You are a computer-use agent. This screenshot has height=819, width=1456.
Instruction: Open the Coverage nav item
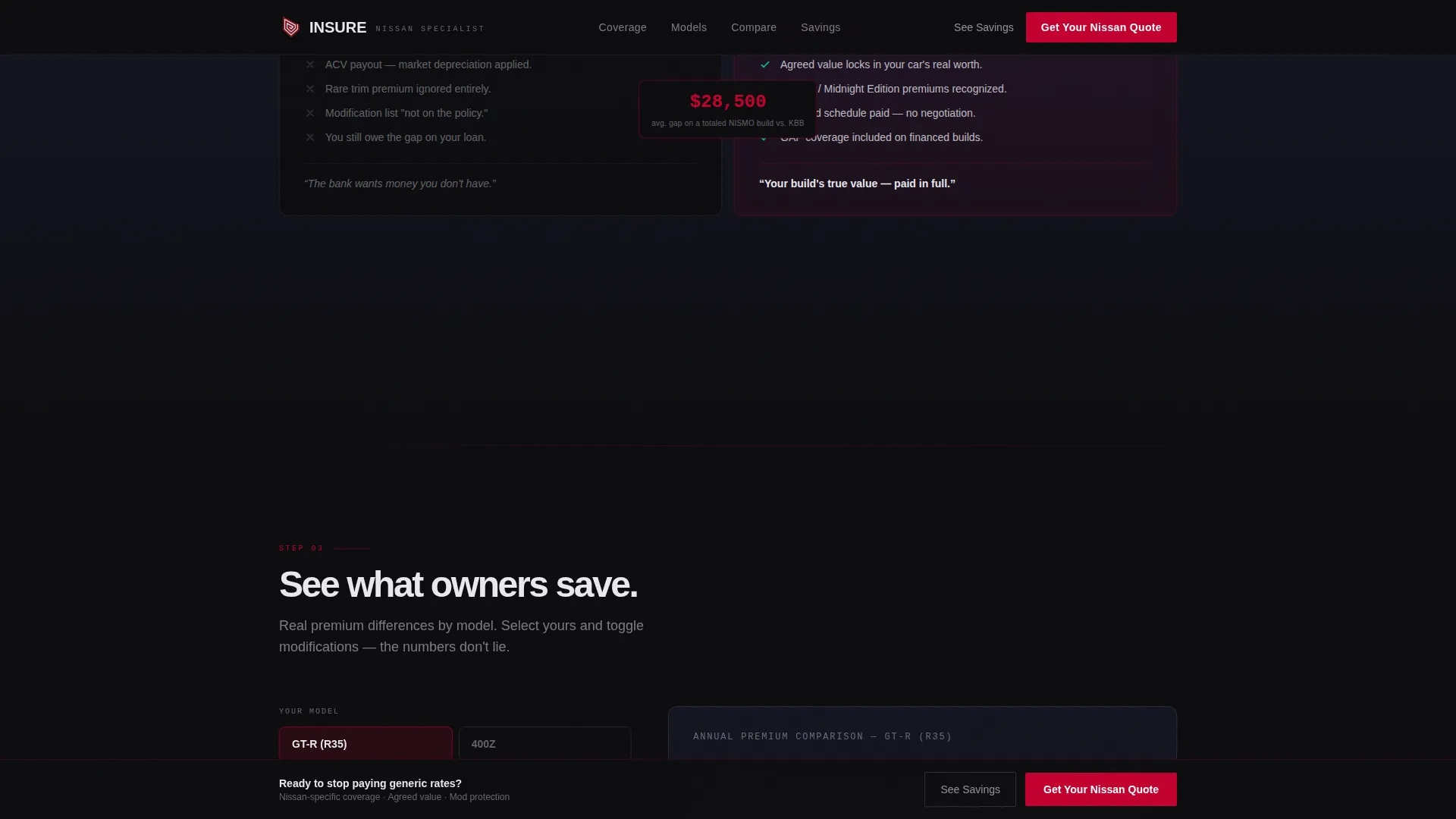[623, 27]
